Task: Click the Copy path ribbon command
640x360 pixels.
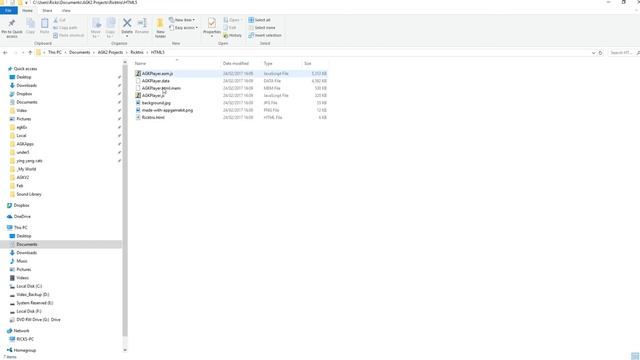Action: point(65,28)
